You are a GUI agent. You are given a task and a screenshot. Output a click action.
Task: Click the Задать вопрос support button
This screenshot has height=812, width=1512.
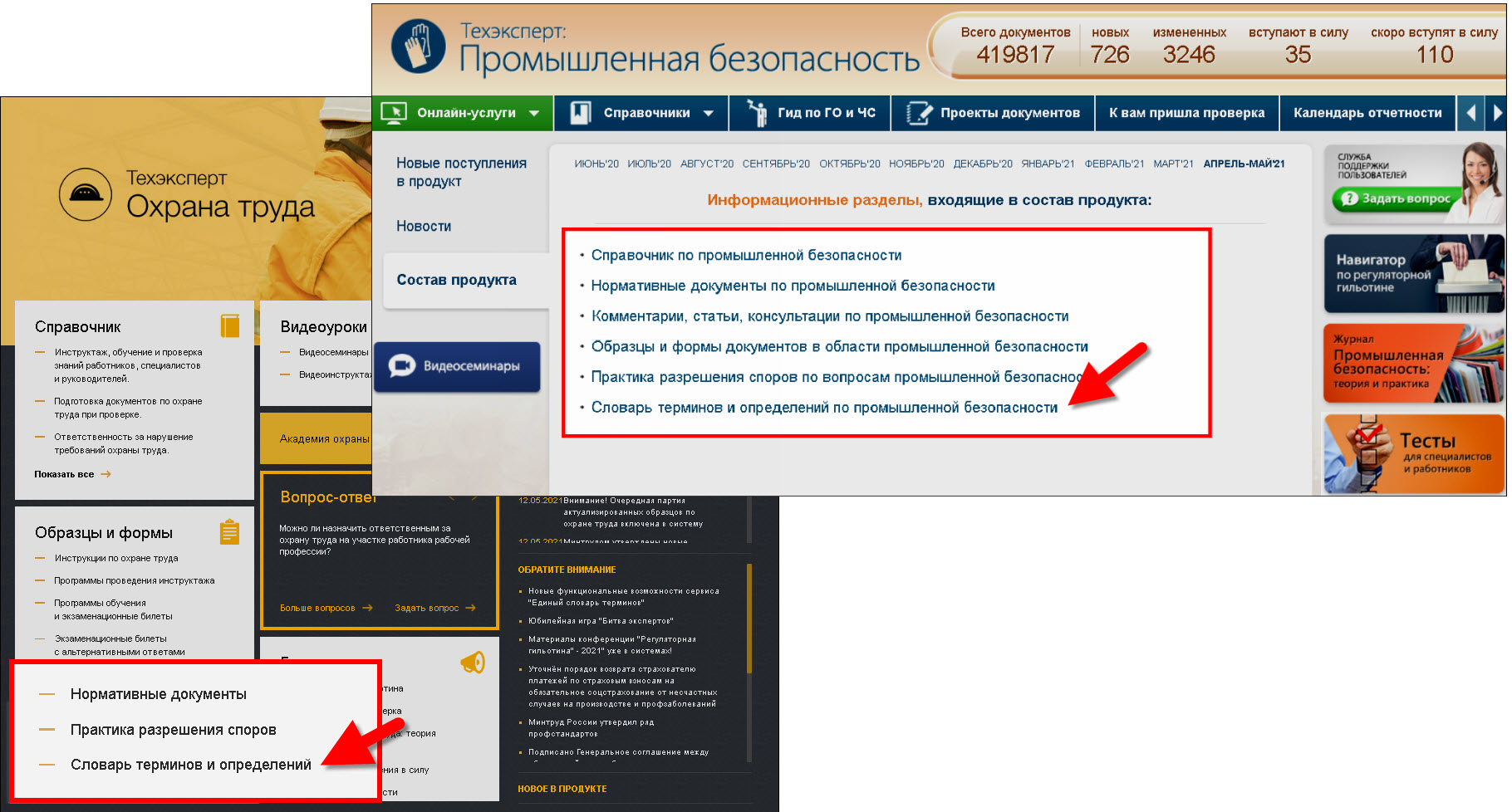[x=1396, y=198]
